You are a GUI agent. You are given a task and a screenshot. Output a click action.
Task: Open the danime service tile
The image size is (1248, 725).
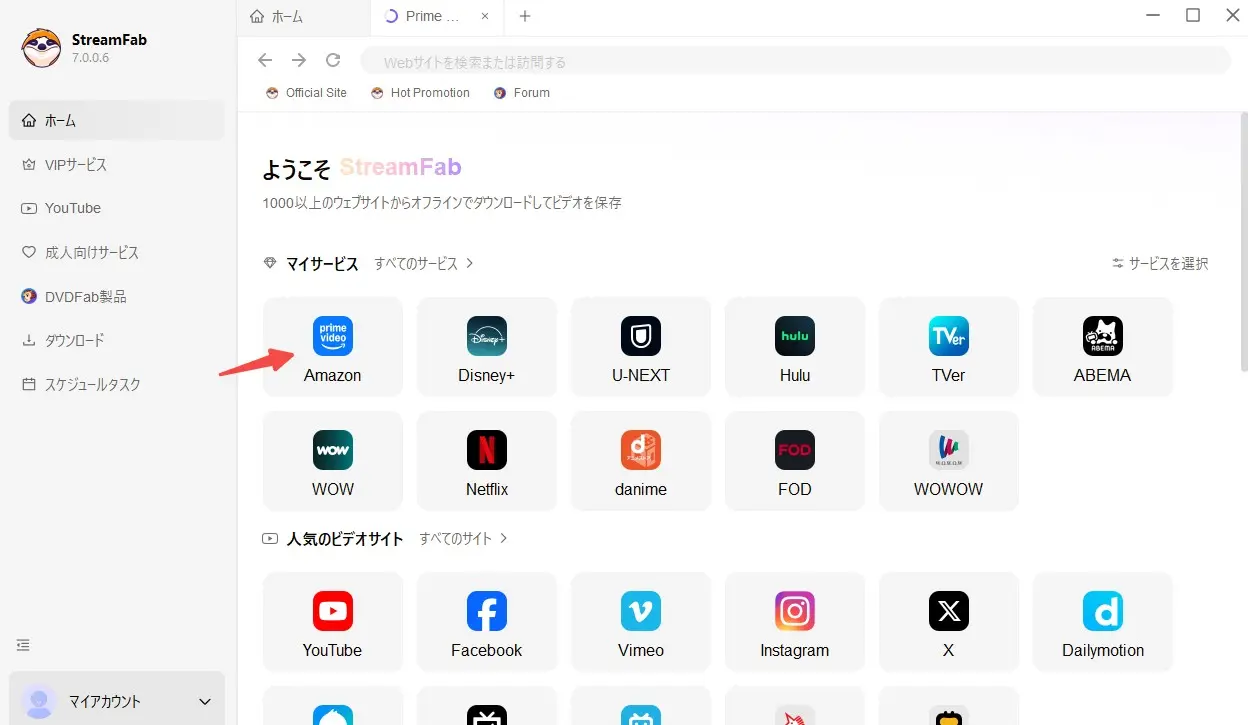641,461
